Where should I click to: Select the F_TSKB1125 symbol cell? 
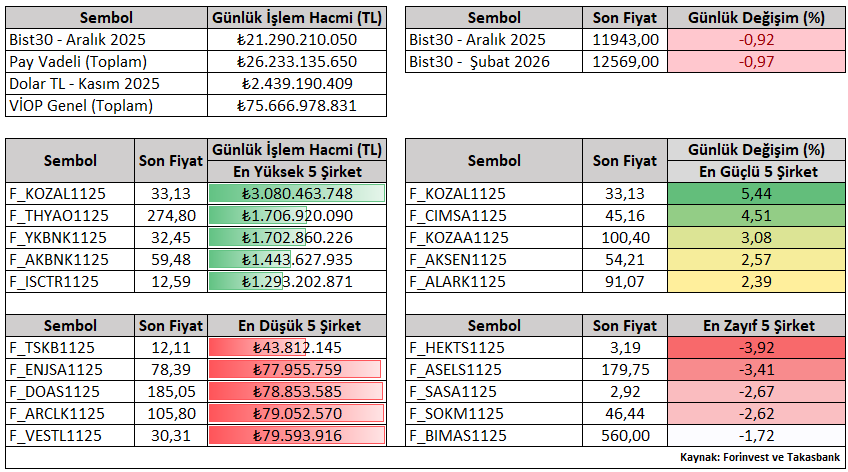(70, 348)
